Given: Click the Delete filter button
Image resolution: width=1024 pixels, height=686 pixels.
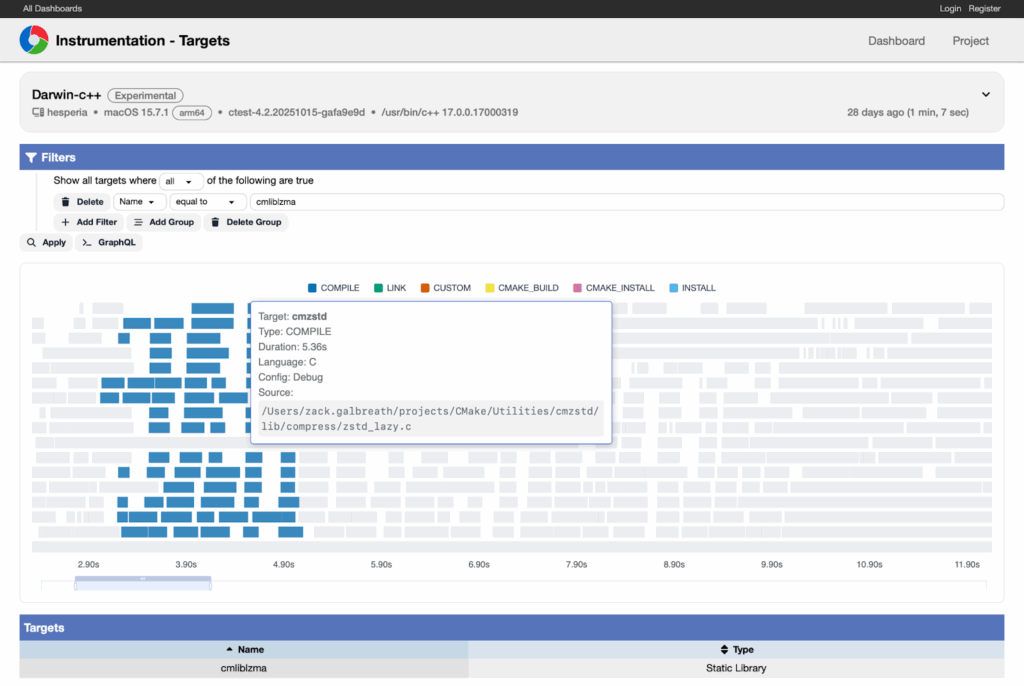Looking at the screenshot, I should [x=82, y=202].
